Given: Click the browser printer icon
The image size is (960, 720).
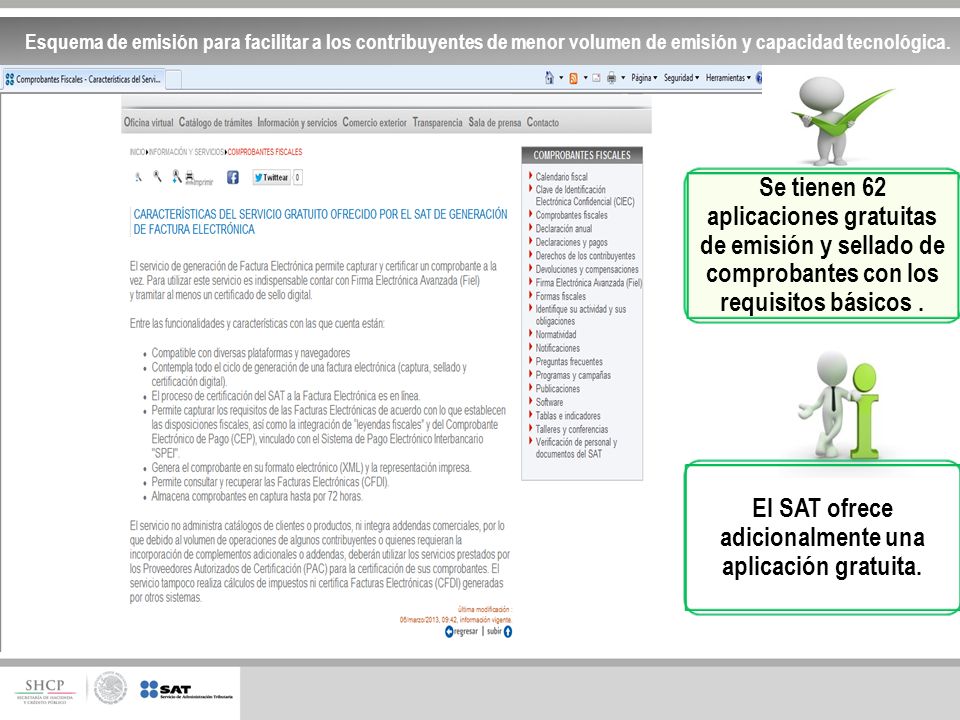Looking at the screenshot, I should tap(611, 78).
